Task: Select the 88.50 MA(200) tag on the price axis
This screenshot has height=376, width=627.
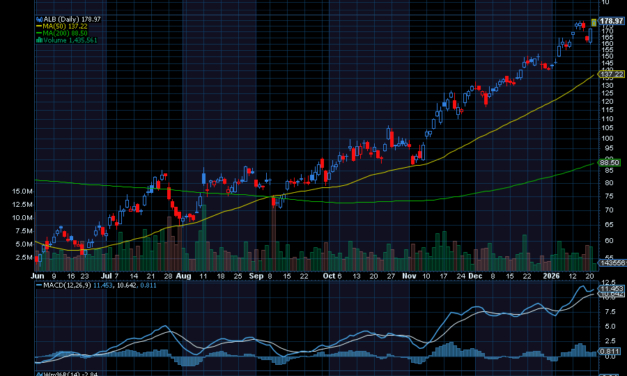Action: [x=609, y=162]
